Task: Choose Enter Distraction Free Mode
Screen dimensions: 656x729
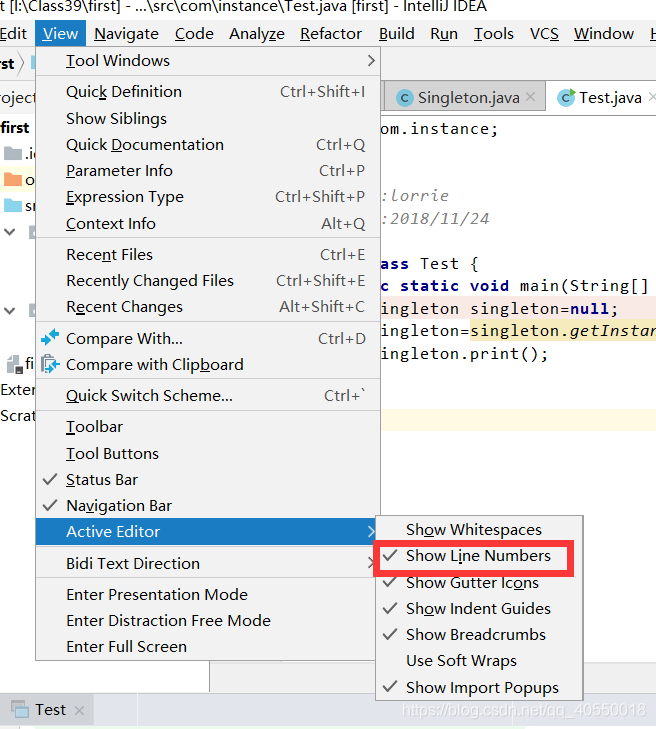Action: click(x=206, y=621)
